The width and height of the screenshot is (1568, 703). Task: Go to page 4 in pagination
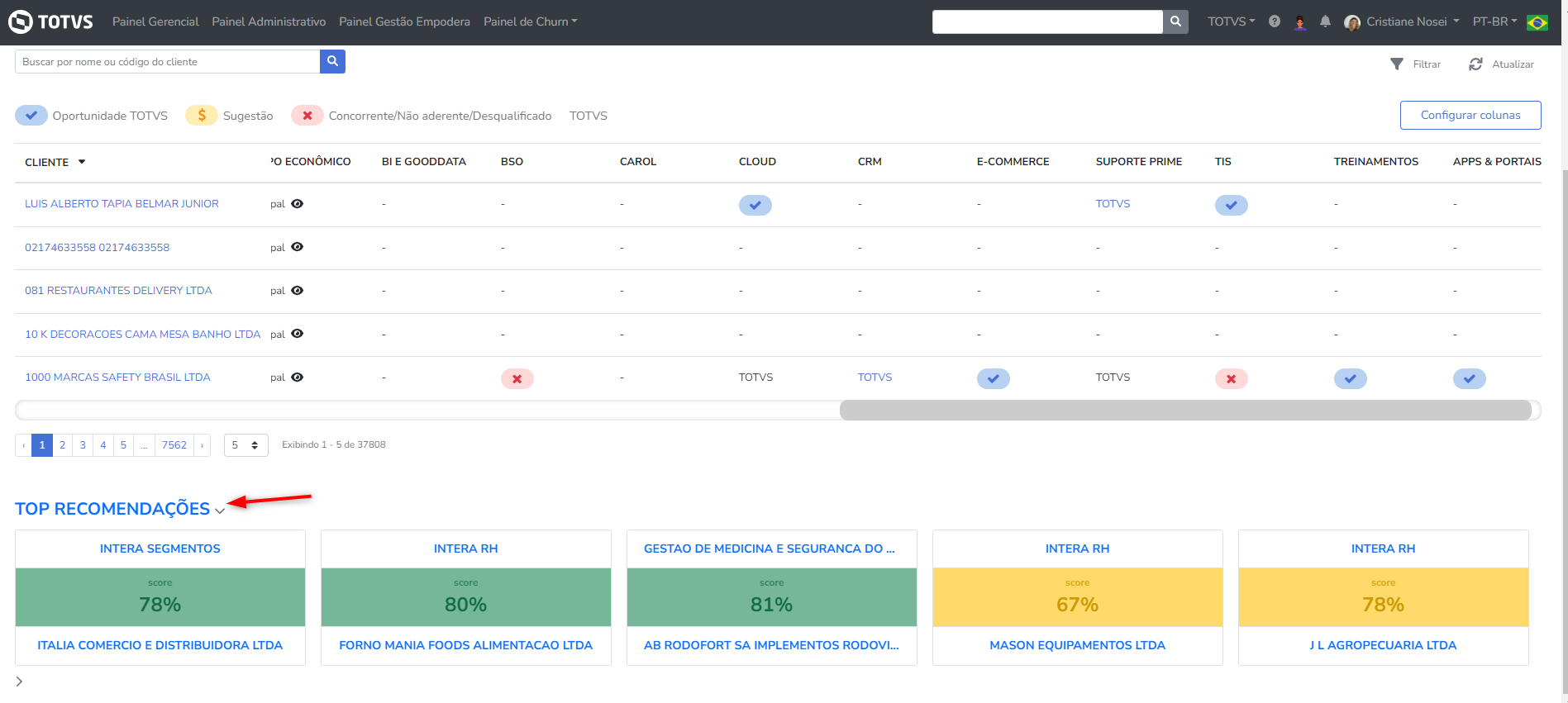coord(103,445)
